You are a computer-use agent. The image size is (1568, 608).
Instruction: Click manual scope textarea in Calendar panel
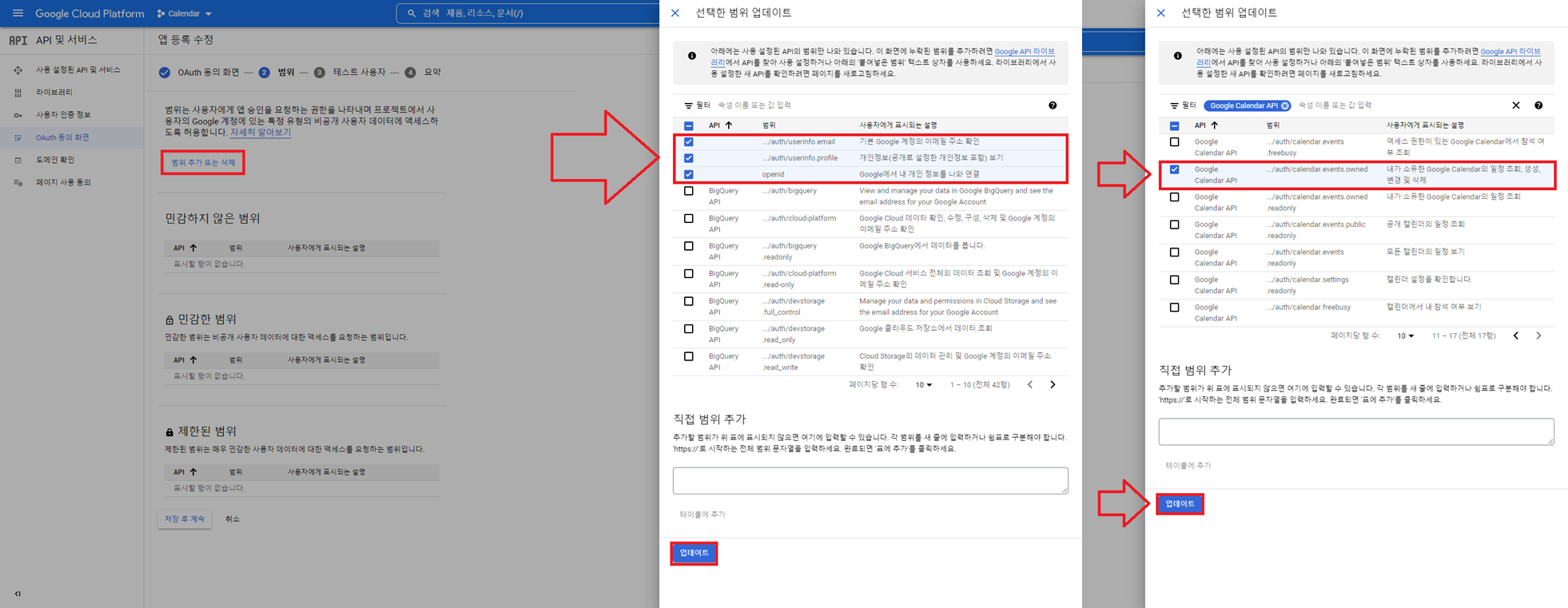pos(1356,431)
